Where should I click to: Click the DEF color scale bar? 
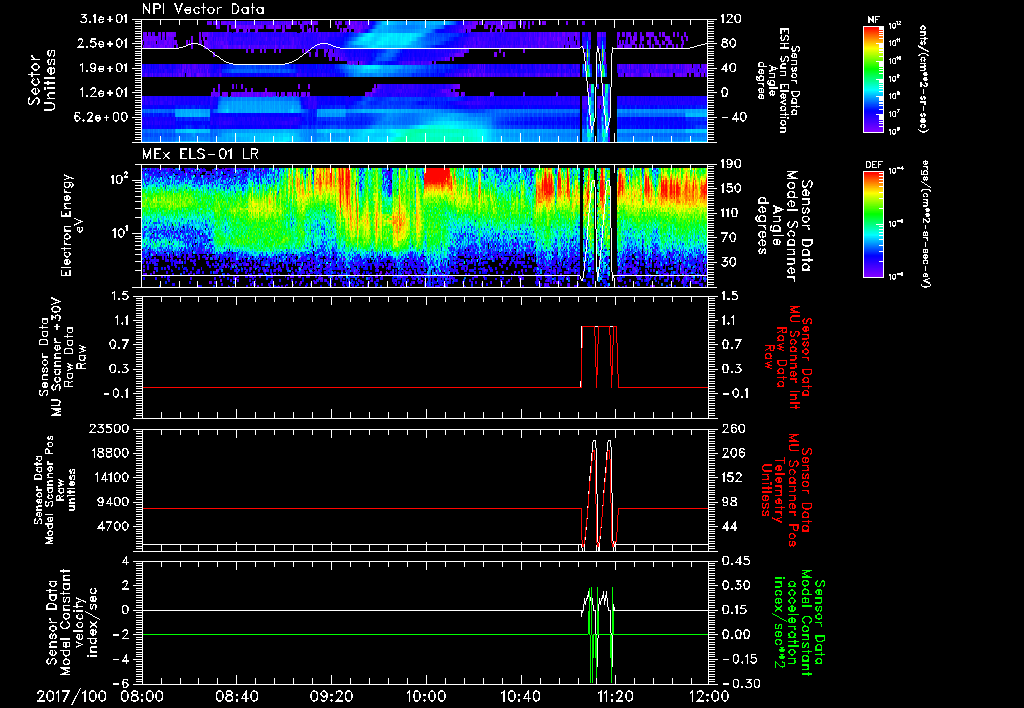click(871, 222)
